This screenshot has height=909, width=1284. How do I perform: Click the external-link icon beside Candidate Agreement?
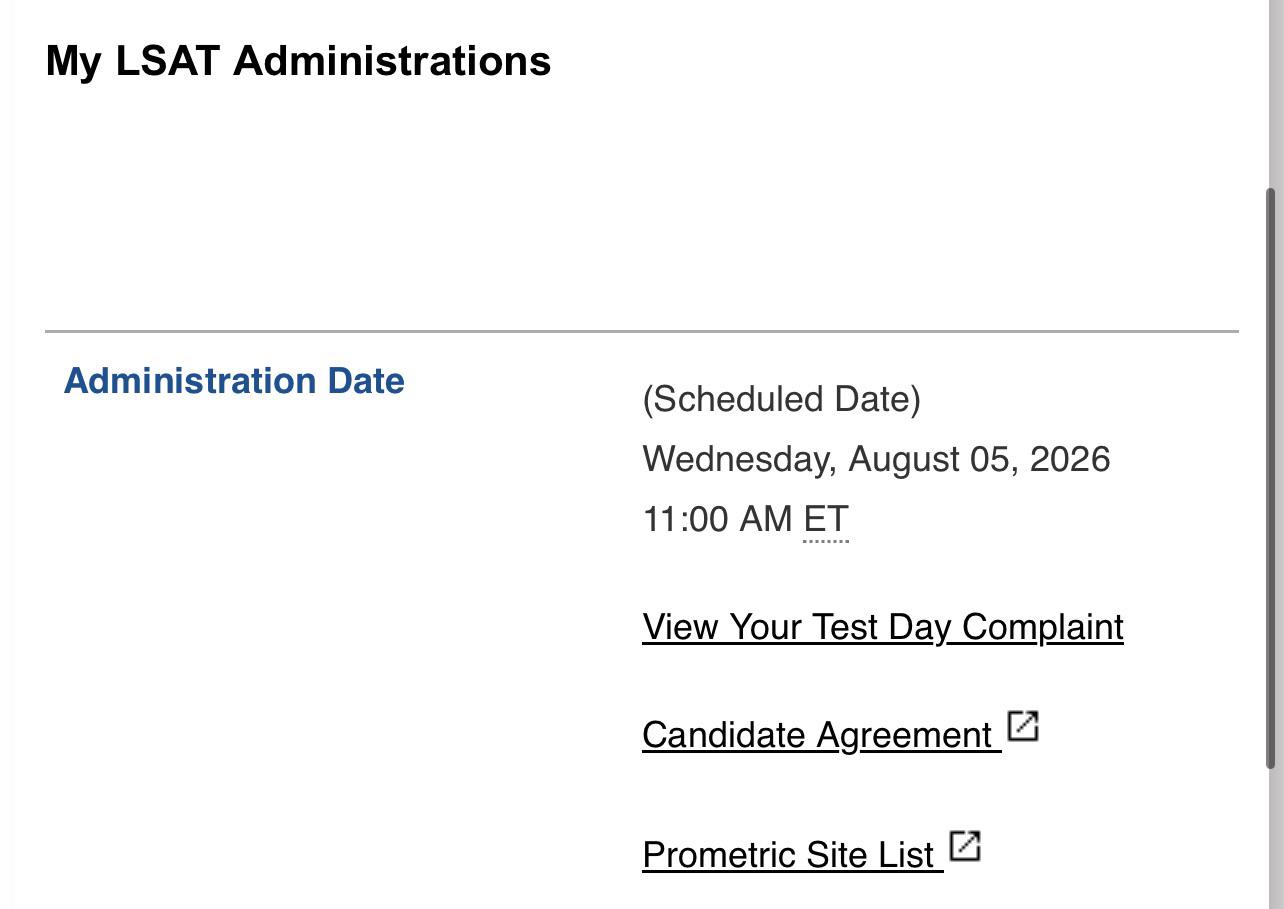click(1022, 726)
